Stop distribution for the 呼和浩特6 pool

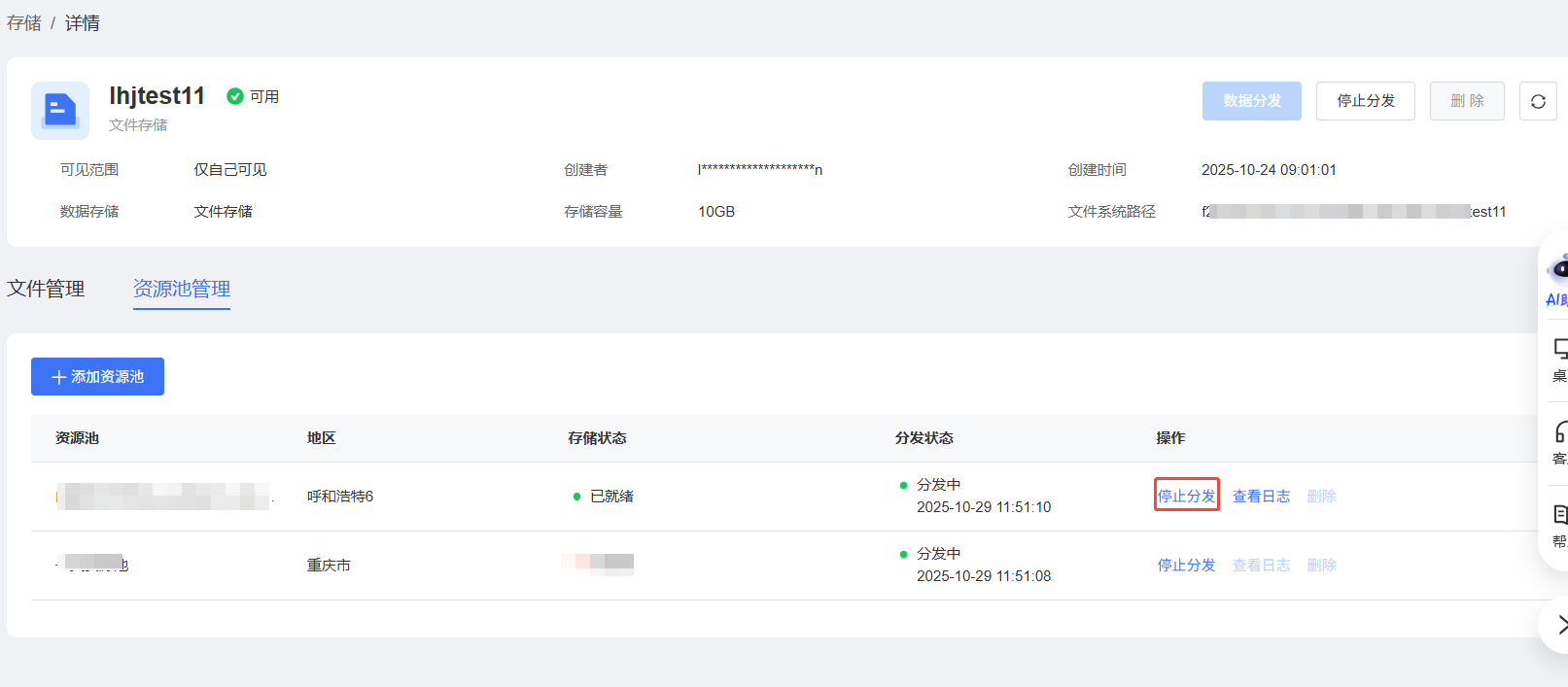(x=1186, y=496)
